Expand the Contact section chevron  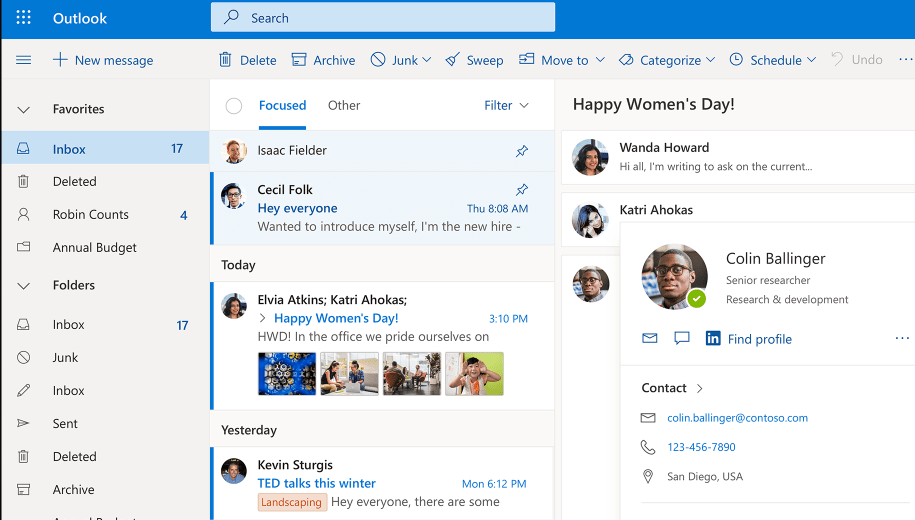coord(700,389)
